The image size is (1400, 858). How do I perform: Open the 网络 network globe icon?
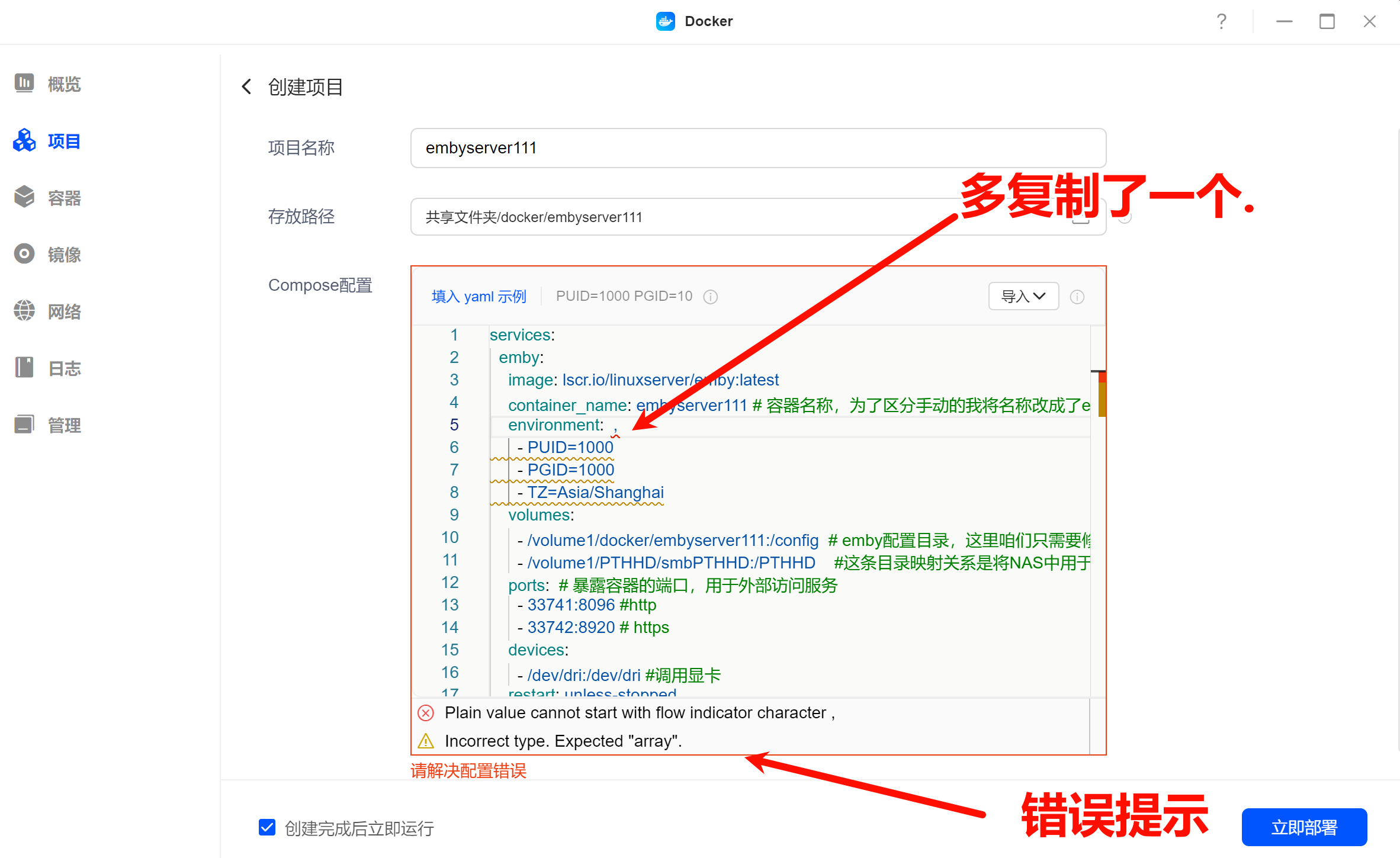[x=24, y=311]
